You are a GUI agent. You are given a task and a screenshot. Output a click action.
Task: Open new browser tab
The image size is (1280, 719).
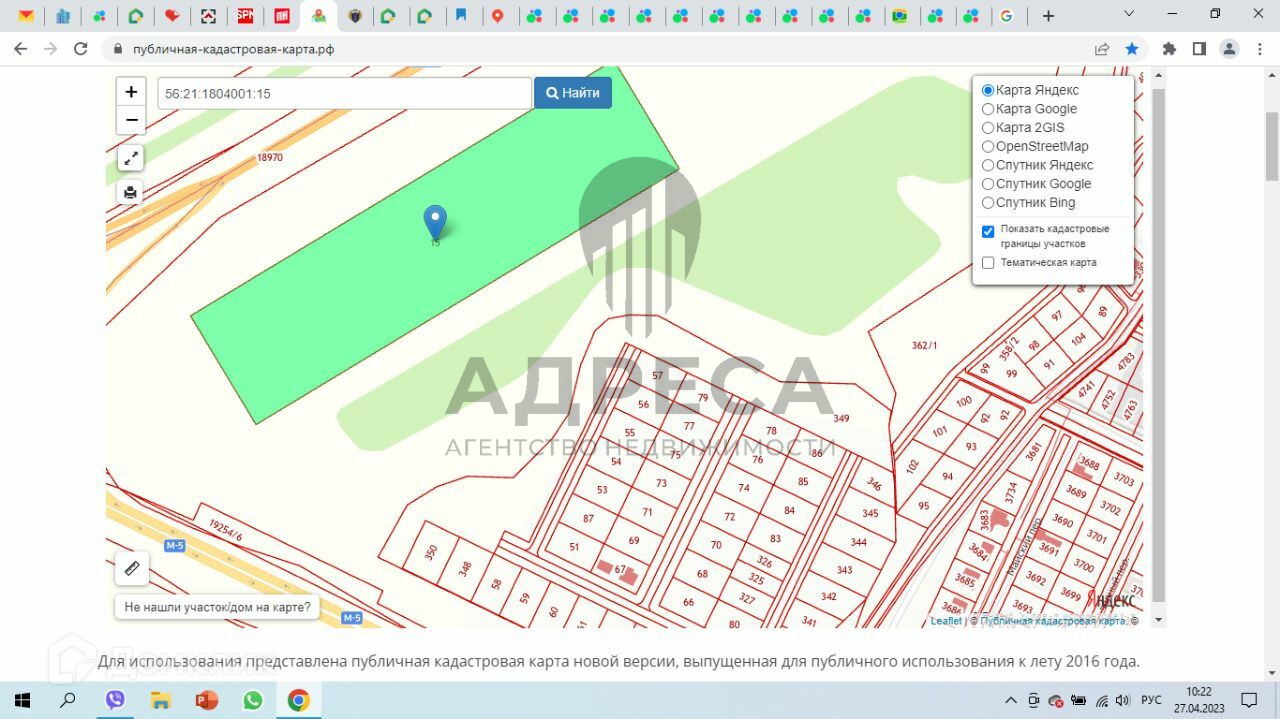click(x=1048, y=16)
